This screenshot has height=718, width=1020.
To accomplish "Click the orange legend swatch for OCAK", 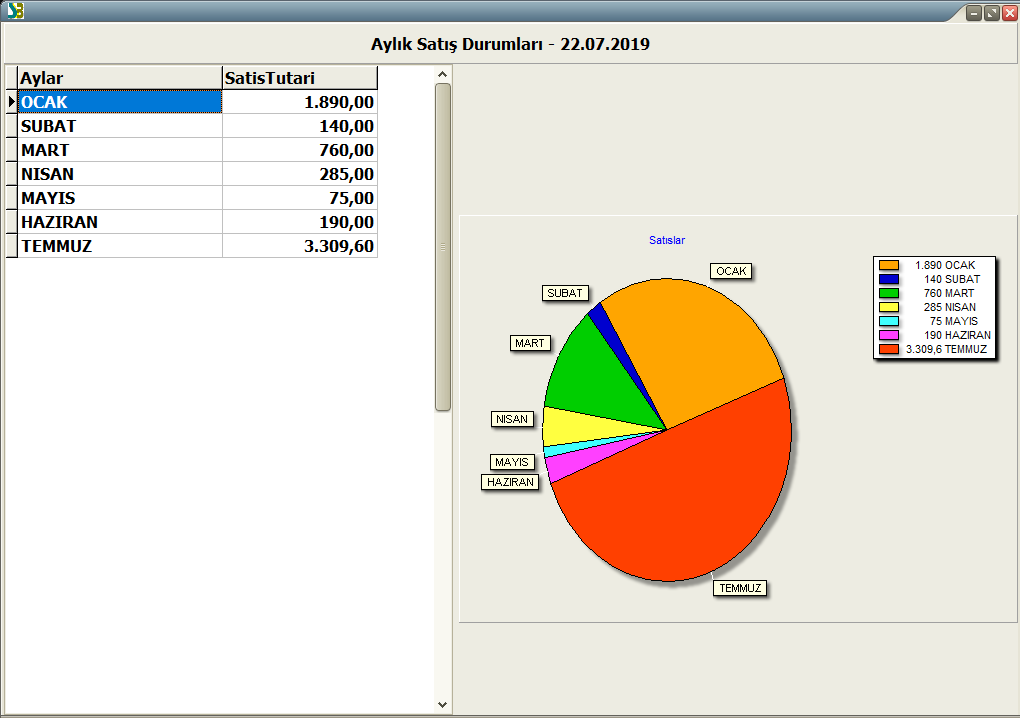I will (889, 265).
